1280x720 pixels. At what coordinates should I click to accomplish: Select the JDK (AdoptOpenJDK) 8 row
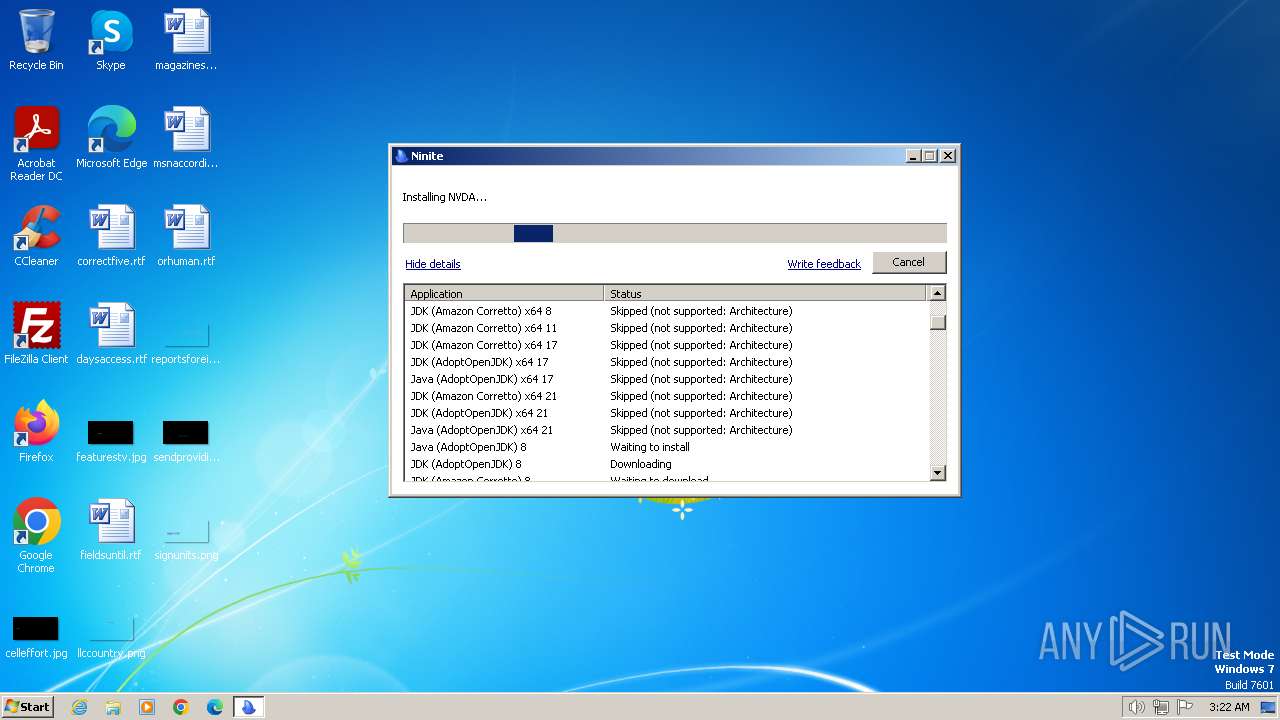tap(666, 464)
